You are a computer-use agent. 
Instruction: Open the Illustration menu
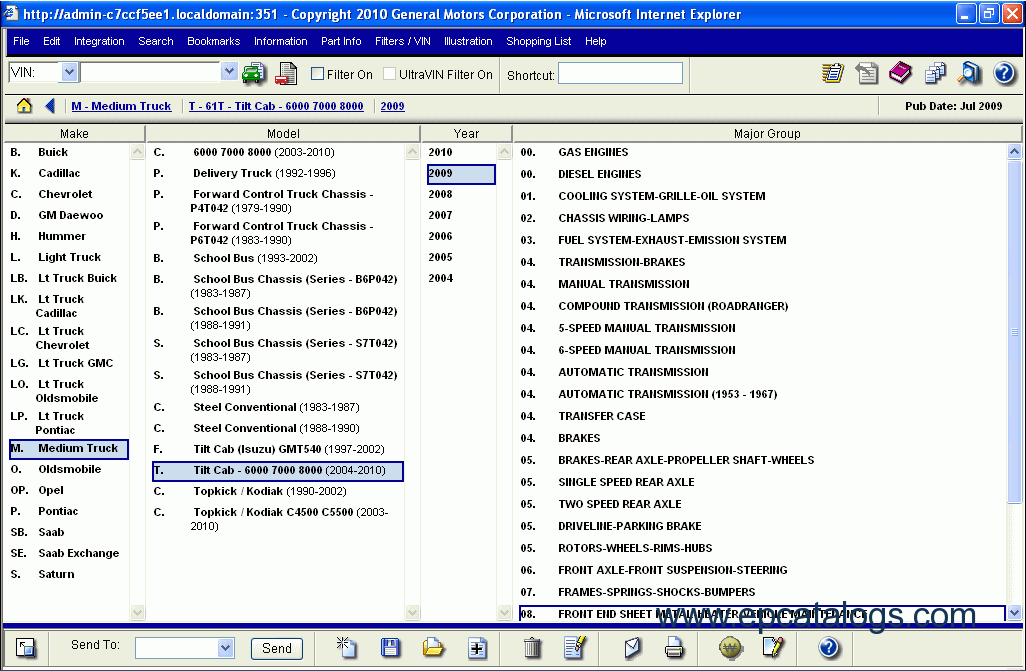pos(468,41)
